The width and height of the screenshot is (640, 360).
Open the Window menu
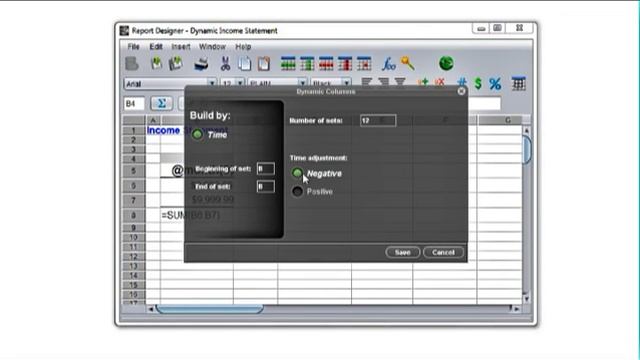point(212,47)
